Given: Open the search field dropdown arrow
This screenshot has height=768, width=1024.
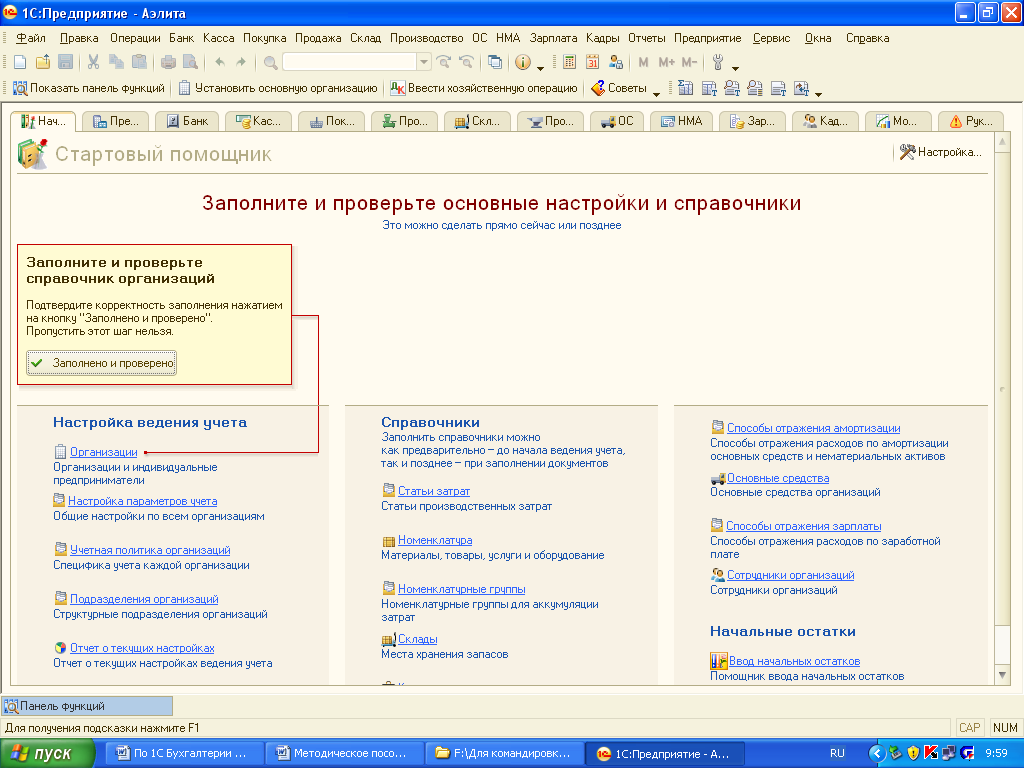Looking at the screenshot, I should click(x=424, y=62).
